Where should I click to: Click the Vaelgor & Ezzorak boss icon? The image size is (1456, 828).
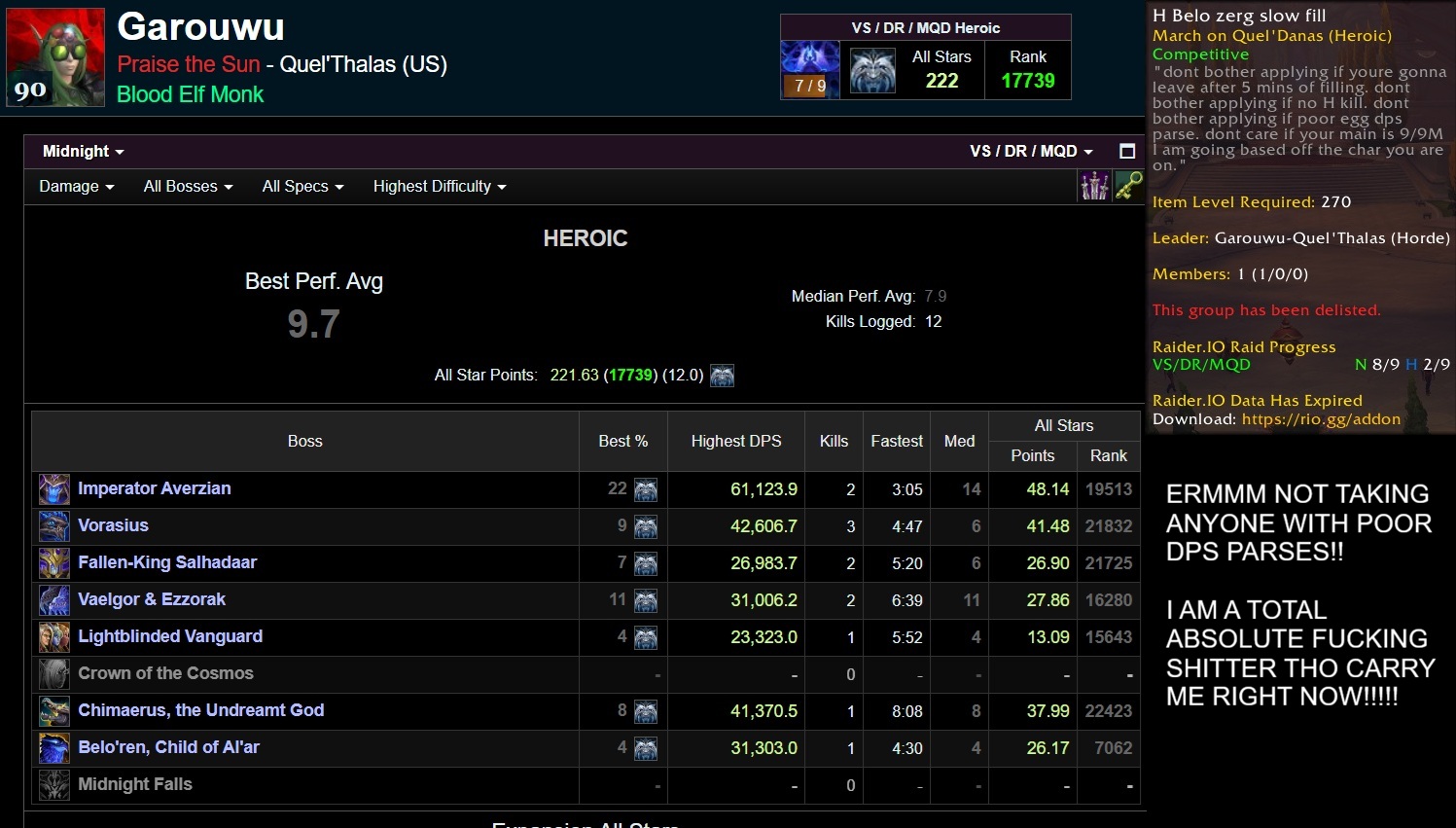click(x=54, y=600)
